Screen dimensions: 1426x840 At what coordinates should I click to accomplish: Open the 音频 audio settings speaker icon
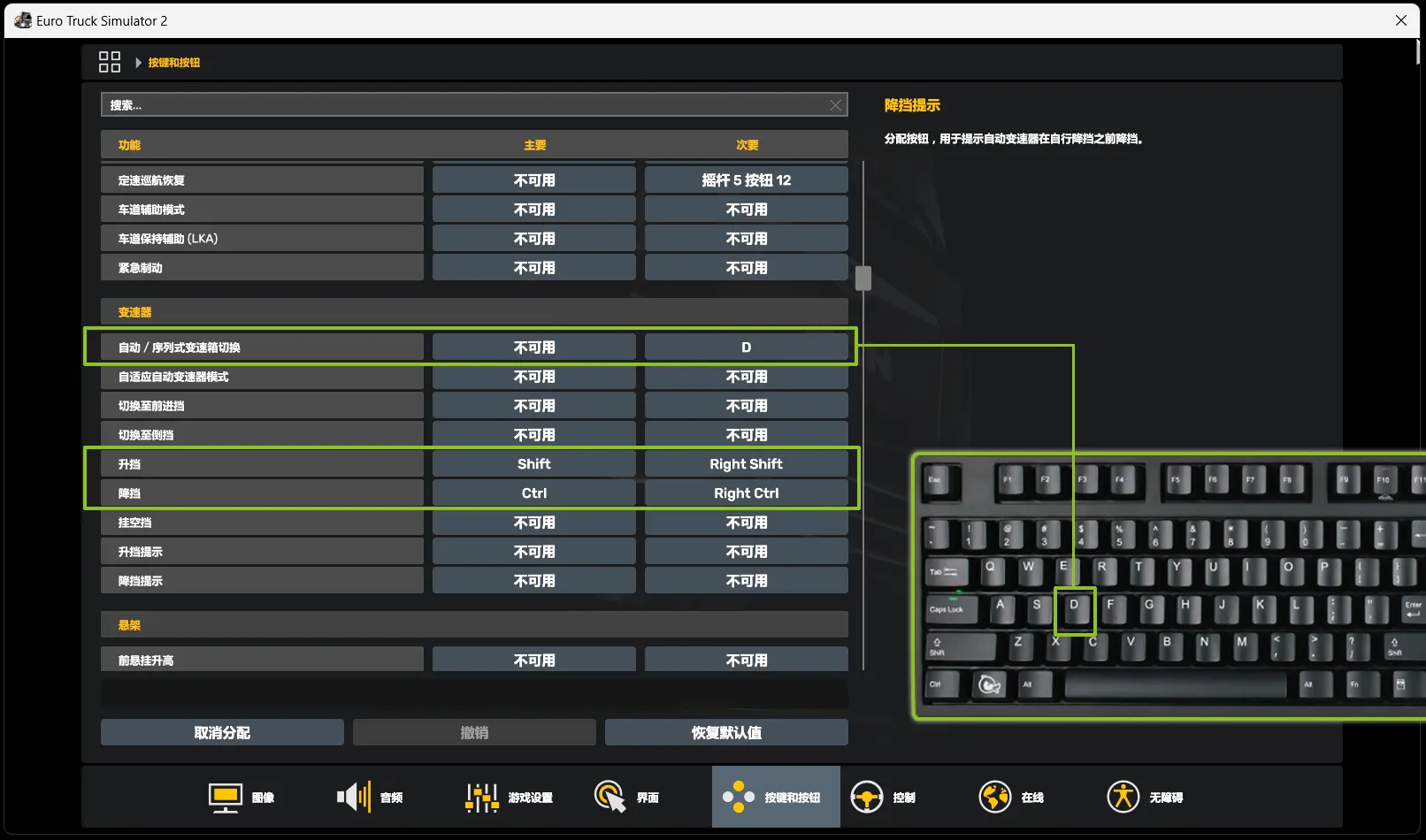354,798
